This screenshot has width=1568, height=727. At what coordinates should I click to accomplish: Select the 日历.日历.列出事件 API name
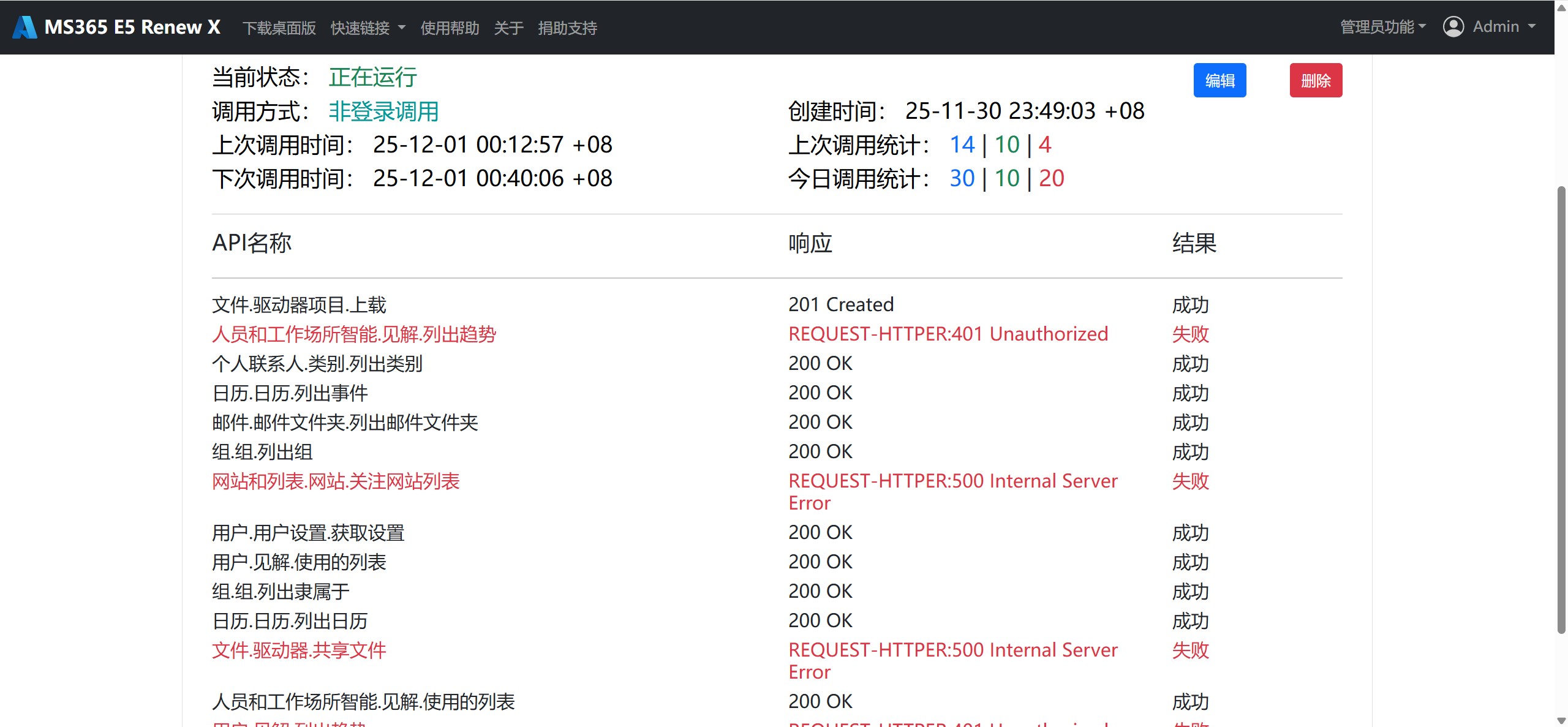point(290,393)
